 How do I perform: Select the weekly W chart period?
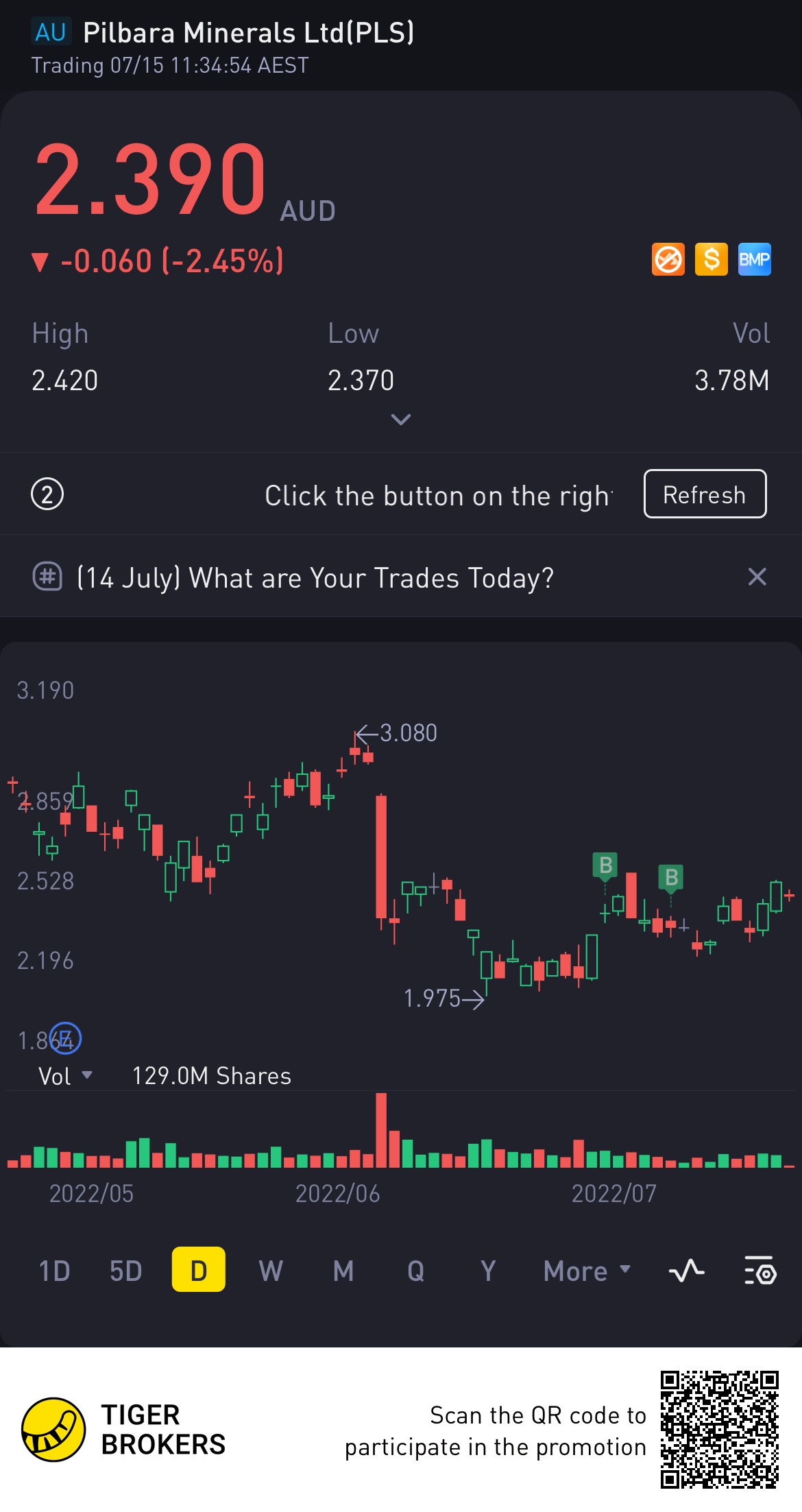point(271,1271)
